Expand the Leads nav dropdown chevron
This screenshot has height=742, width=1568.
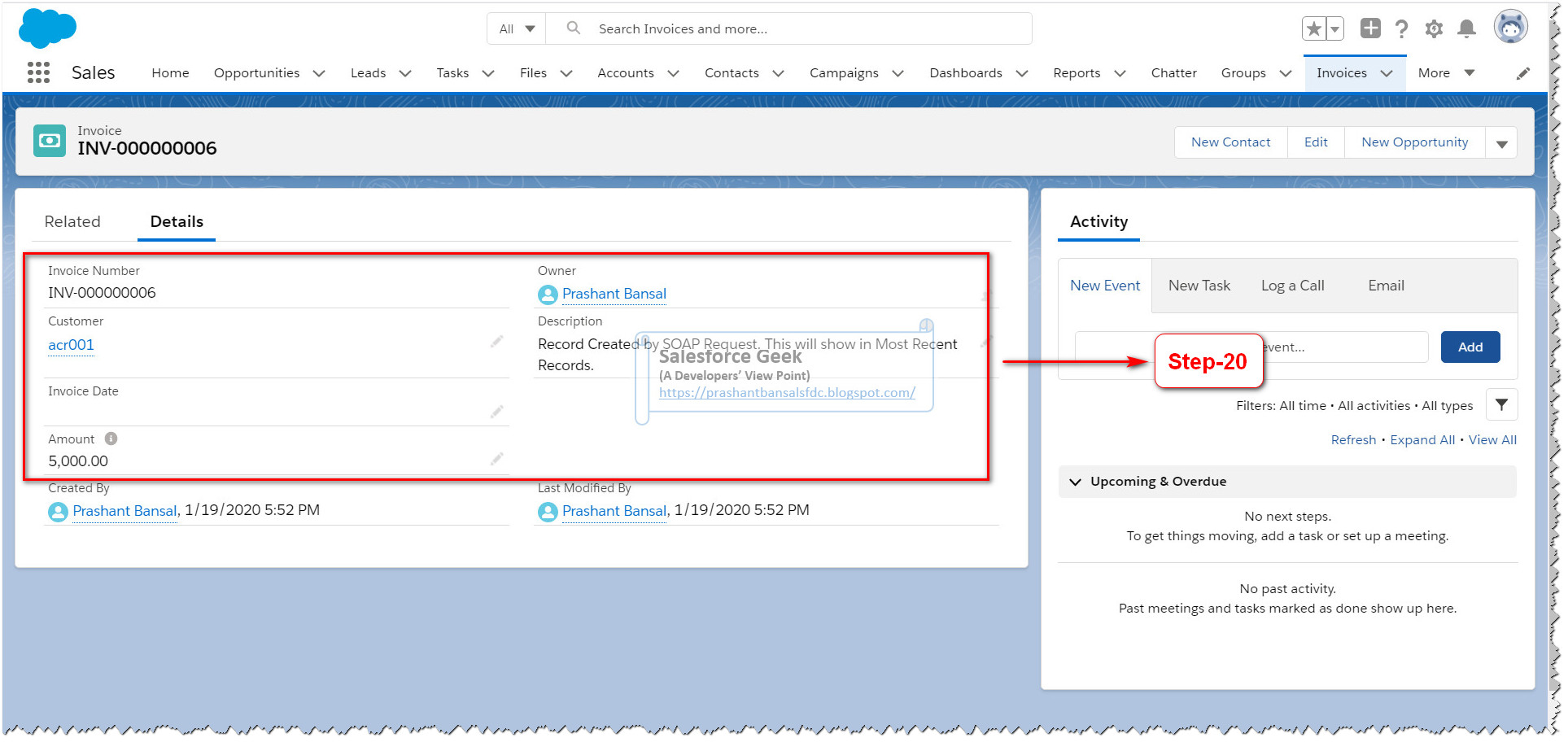tap(405, 73)
